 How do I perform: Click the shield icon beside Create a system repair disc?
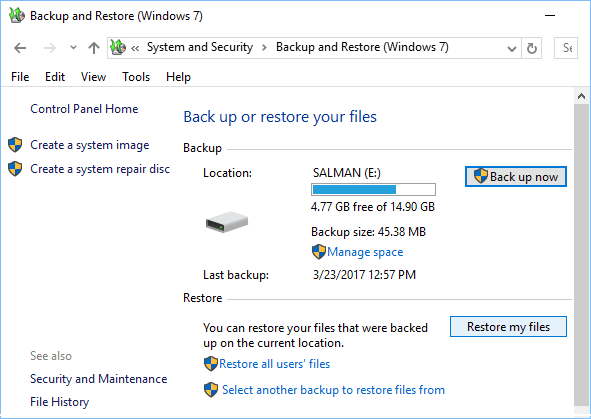[15, 169]
